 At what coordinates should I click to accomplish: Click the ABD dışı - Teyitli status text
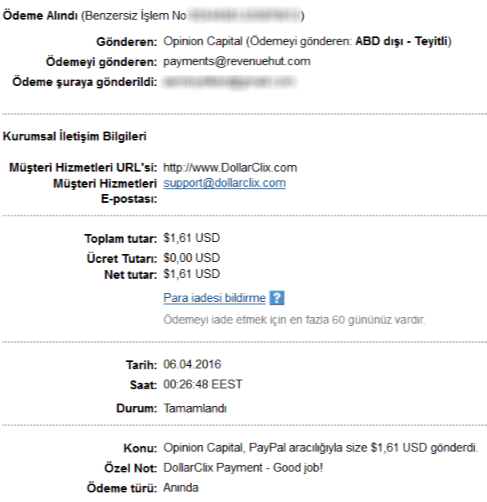coord(401,41)
